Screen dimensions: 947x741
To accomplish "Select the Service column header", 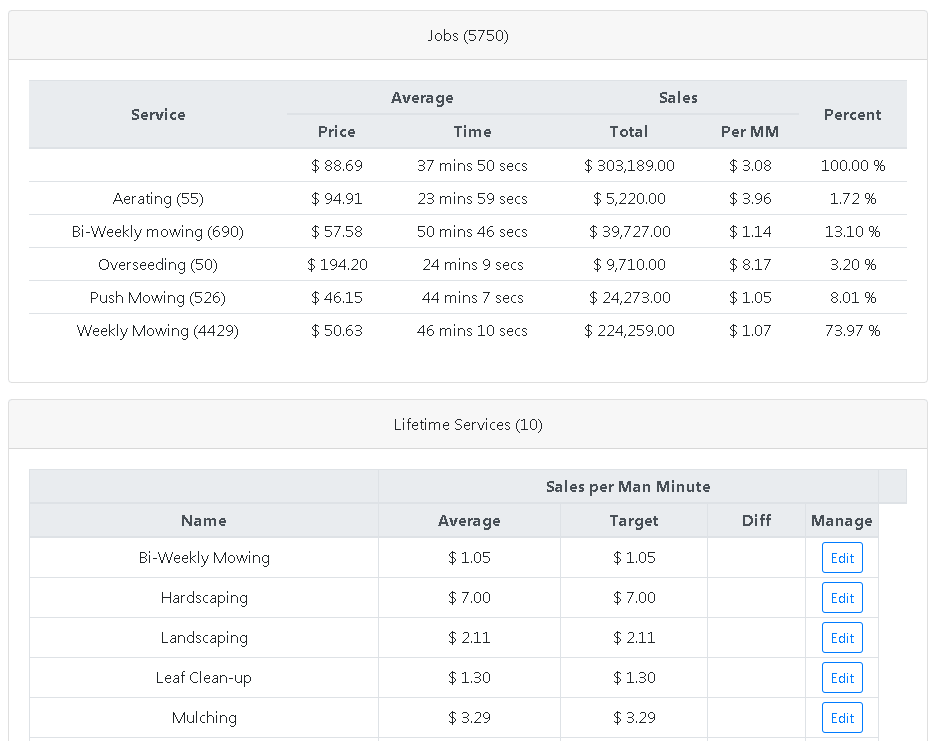I will [x=158, y=115].
